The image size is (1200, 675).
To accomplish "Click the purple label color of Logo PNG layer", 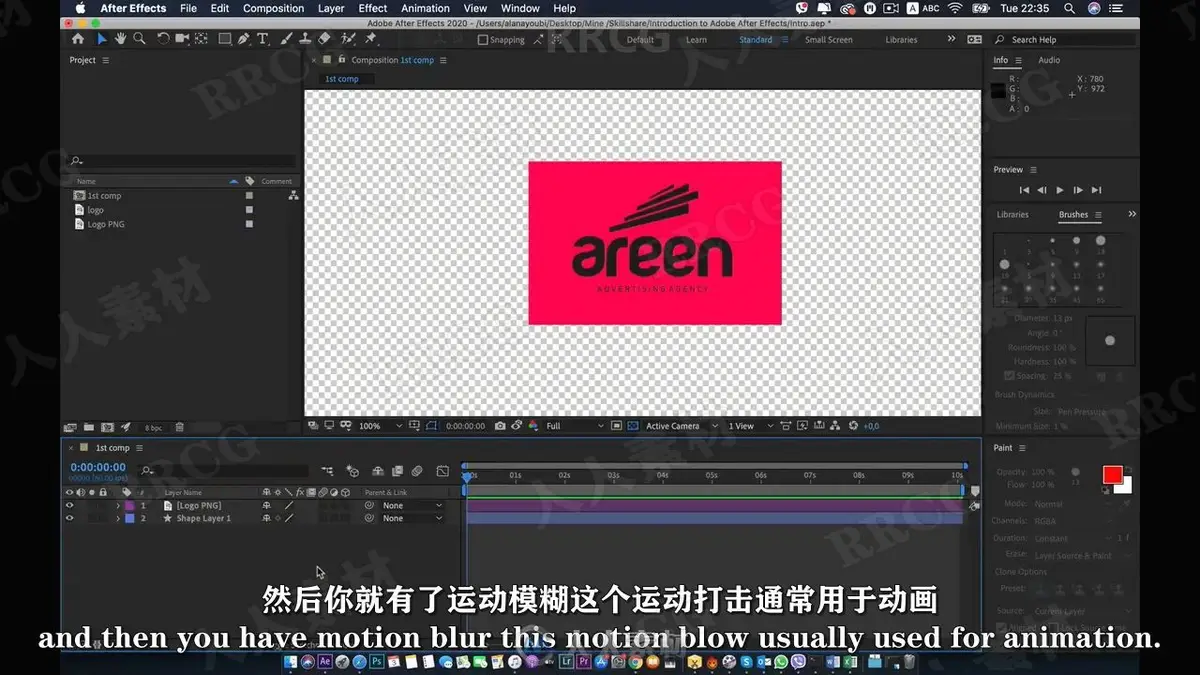I will pyautogui.click(x=129, y=506).
